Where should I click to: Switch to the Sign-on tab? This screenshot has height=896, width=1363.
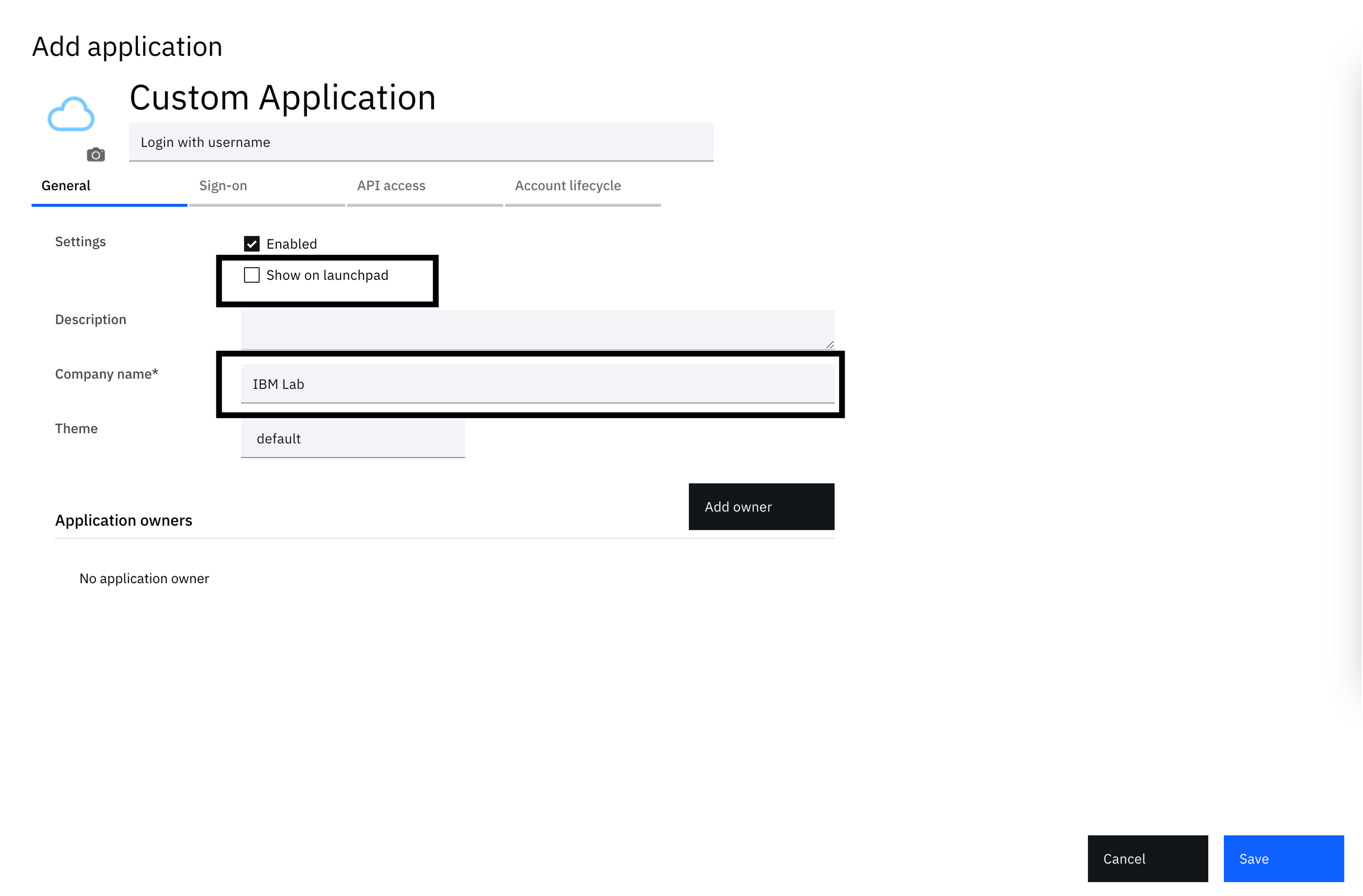223,186
